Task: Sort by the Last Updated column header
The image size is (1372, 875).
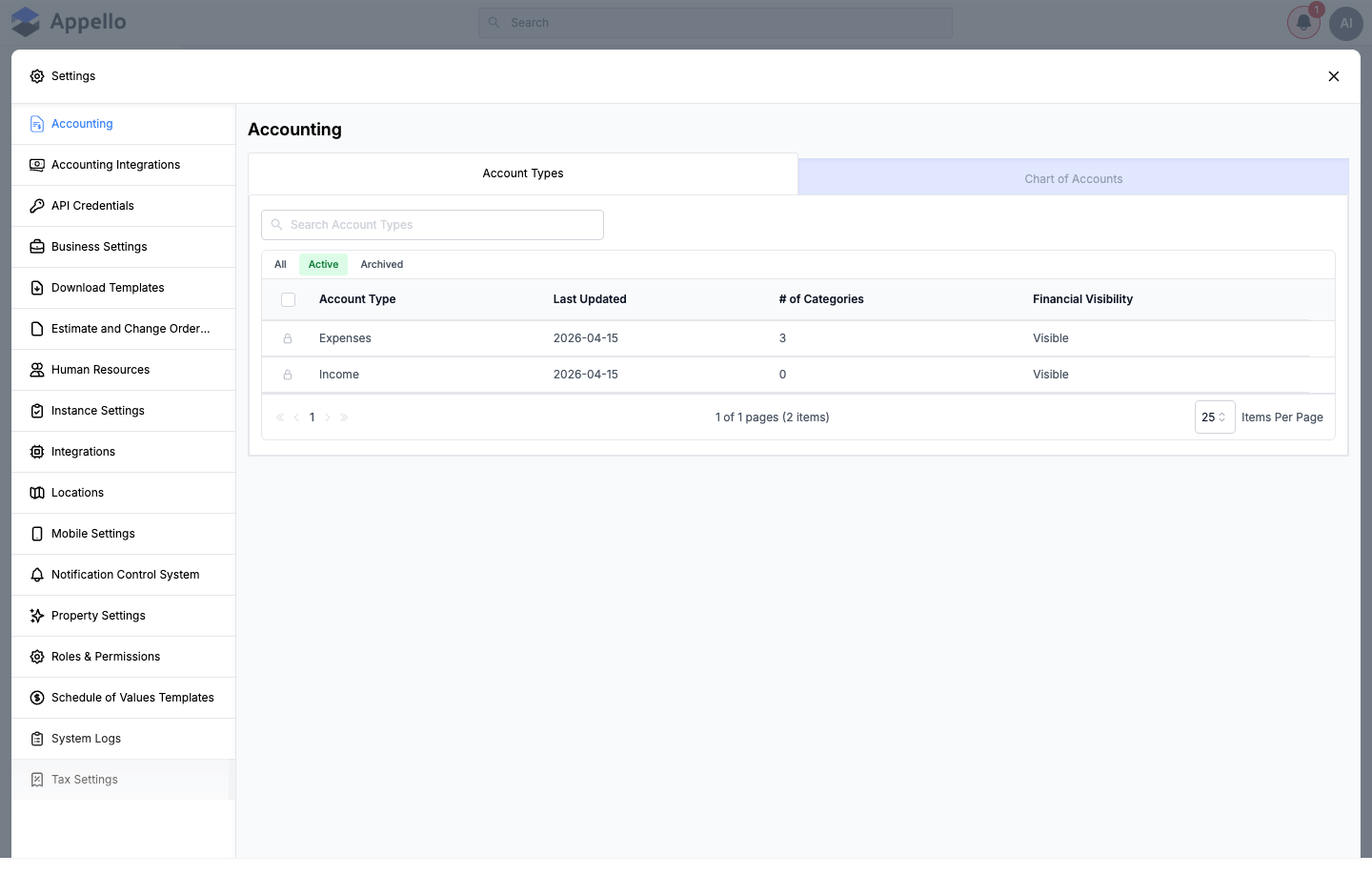Action: point(590,299)
